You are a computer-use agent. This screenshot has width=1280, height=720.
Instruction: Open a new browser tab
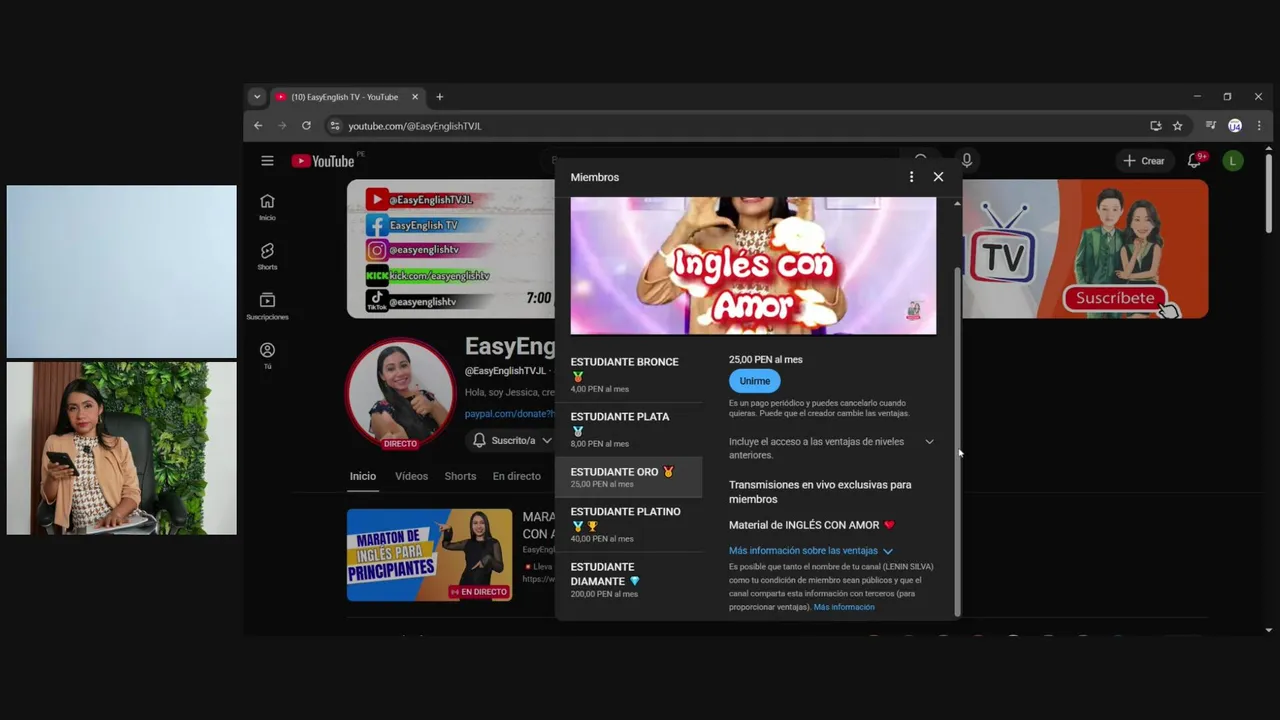[x=439, y=97]
